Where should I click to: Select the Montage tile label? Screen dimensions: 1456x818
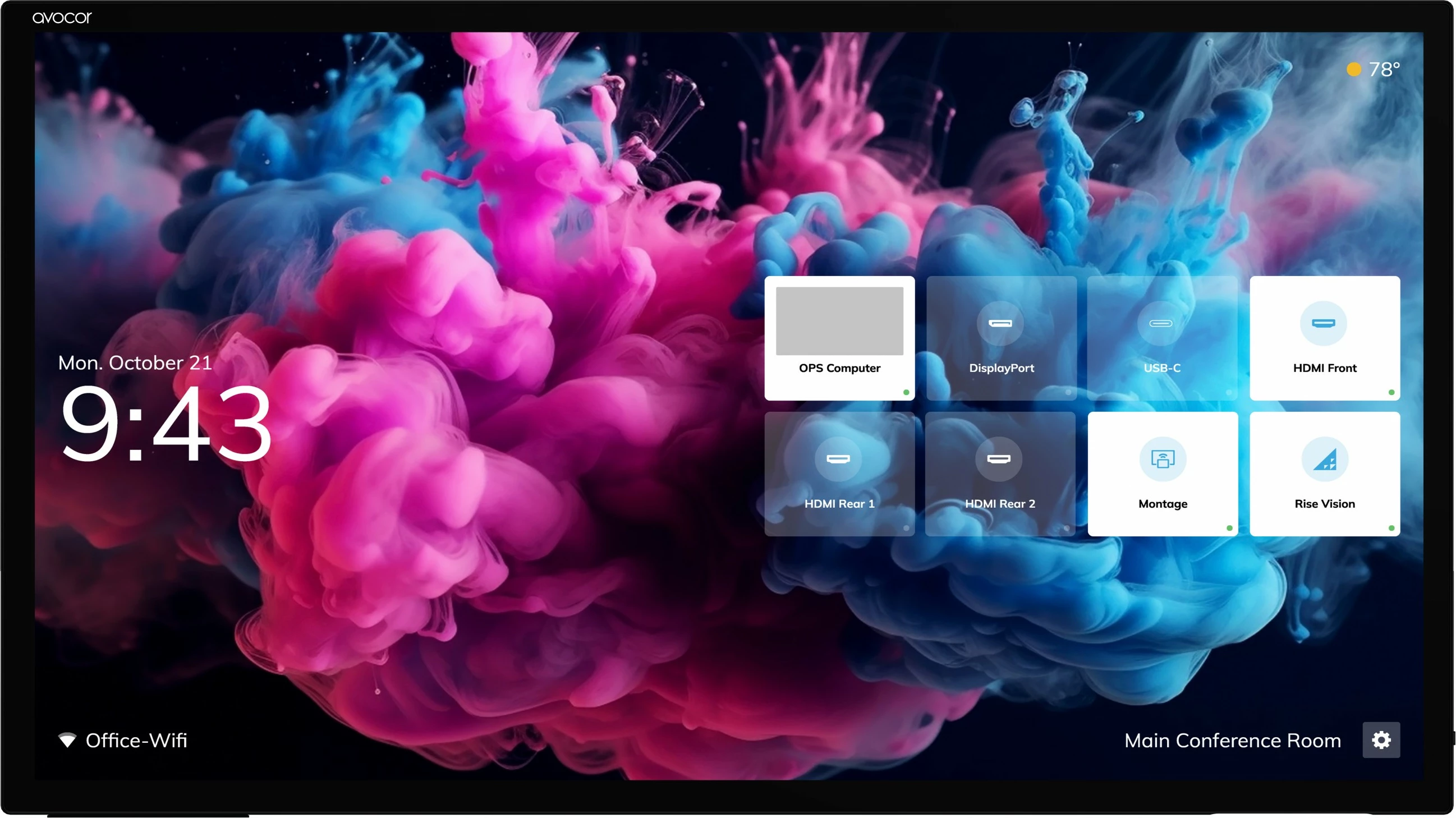(1162, 504)
